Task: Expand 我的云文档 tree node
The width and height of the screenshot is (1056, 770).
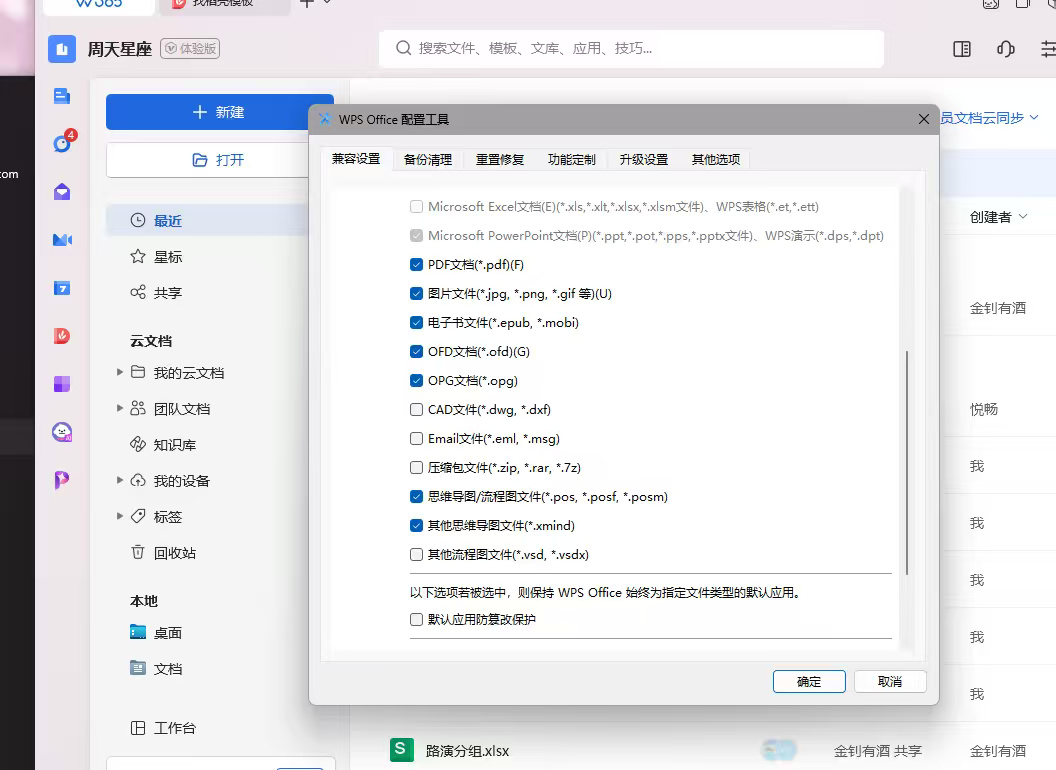Action: point(119,372)
